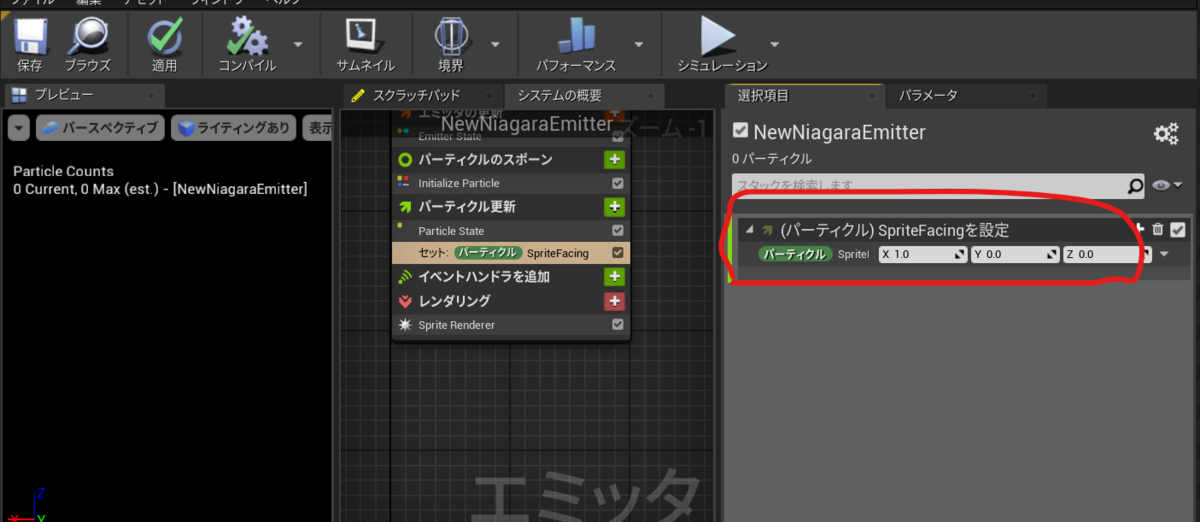Open the 境界 dropdown arrow
Viewport: 1200px width, 522px height.
pos(496,44)
